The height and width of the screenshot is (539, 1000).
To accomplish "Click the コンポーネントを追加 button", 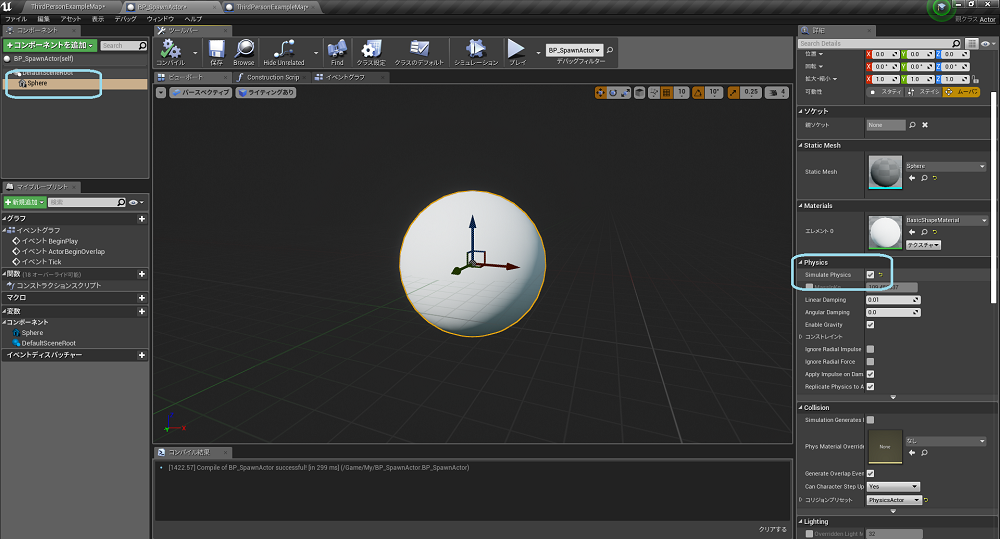I will point(50,45).
